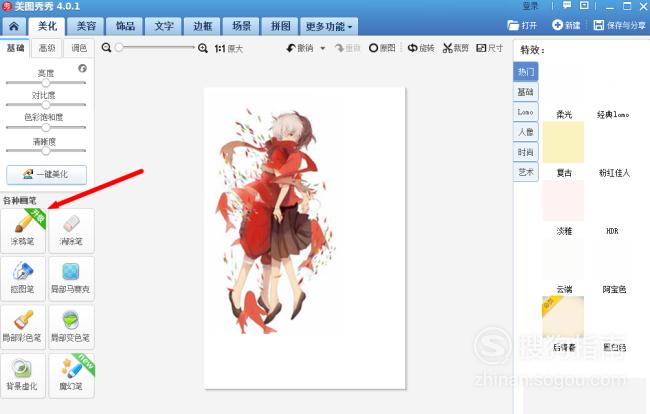This screenshot has height=414, width=650.
Task: Click the skin icon in title bar
Action: (x=584, y=5)
